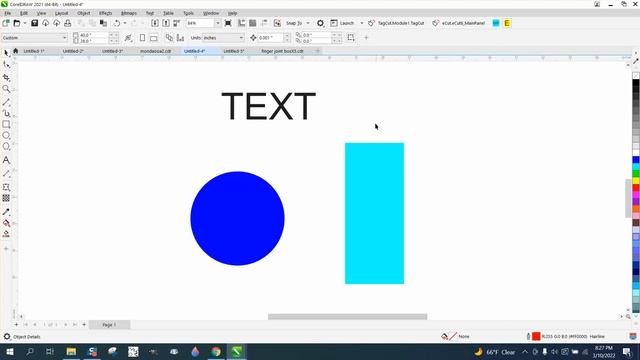Open the Options gear icon
The width and height of the screenshot is (640, 360).
coord(320,23)
